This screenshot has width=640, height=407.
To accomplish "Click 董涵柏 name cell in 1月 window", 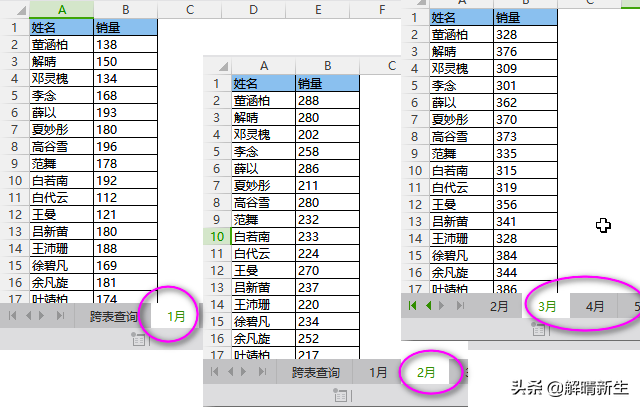I will click(x=62, y=44).
